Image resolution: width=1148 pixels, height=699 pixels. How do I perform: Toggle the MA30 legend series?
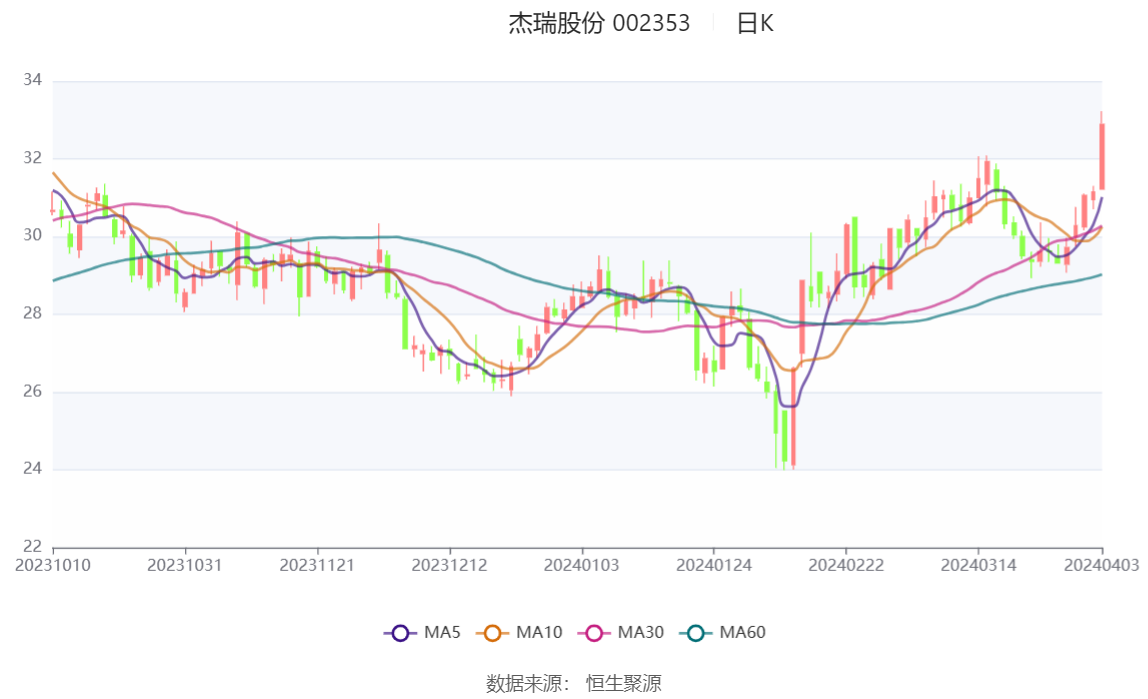(x=621, y=632)
